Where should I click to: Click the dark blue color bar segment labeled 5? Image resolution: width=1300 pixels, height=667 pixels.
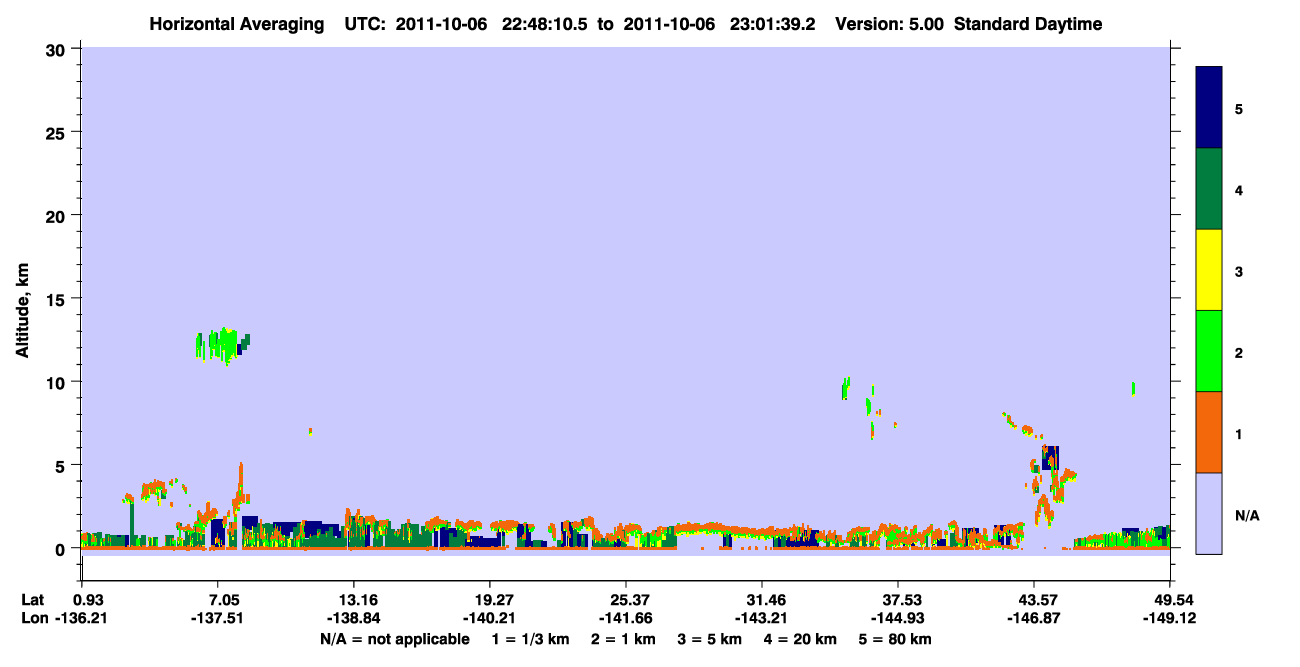coord(1209,108)
